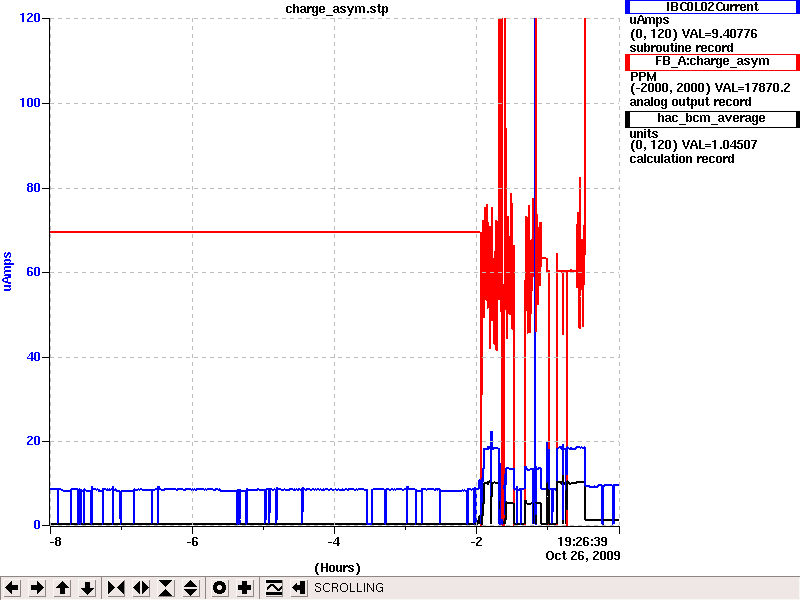Click the 'calculation record' description
This screenshot has width=800, height=600.
point(682,159)
